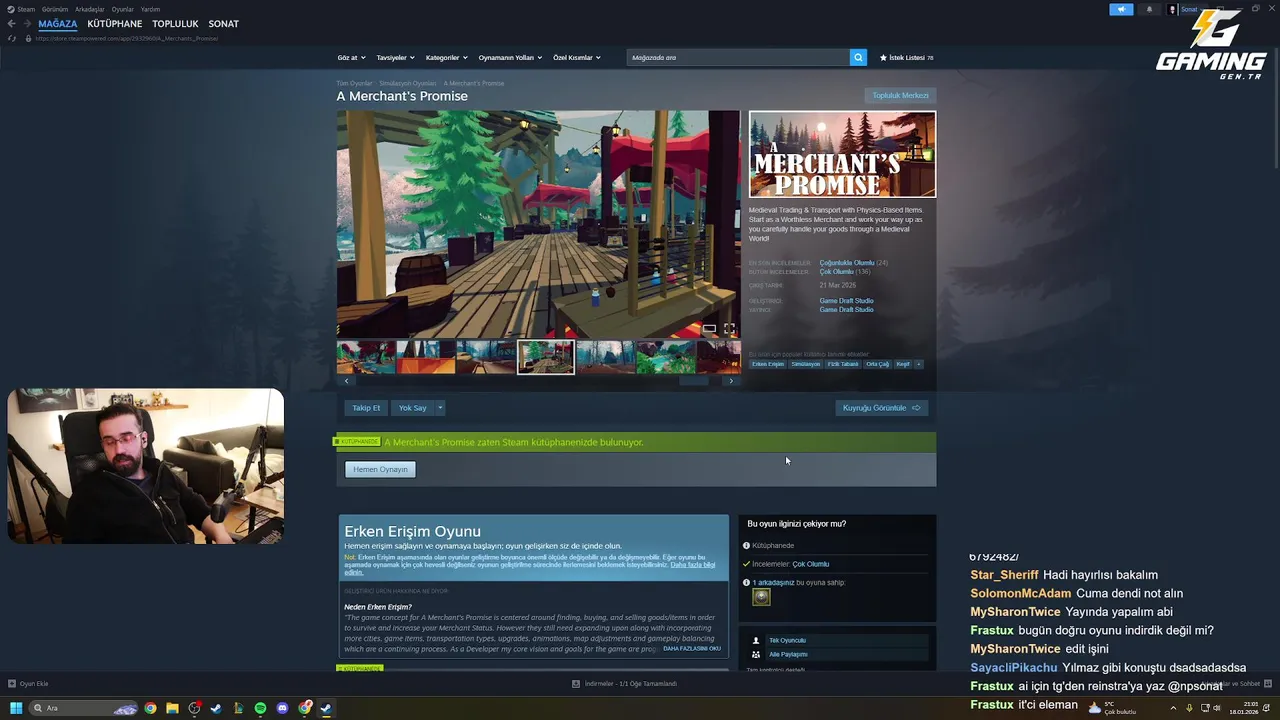Image resolution: width=1280 pixels, height=720 pixels.
Task: Open the Arkadaşlar menu
Action: 90,9
